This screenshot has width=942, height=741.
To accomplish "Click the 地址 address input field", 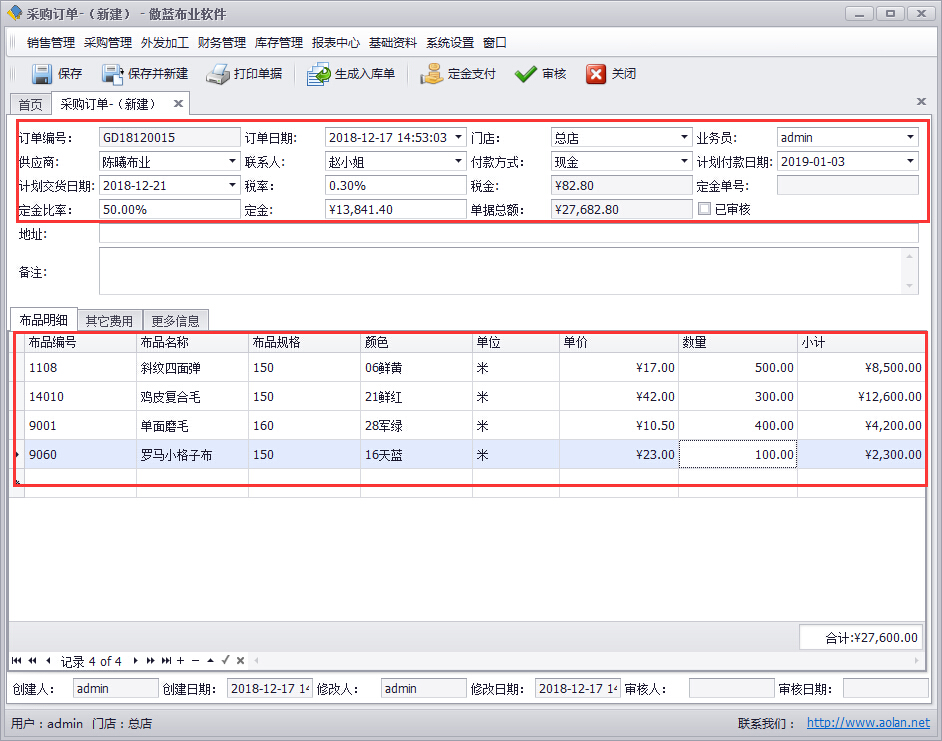I will click(x=508, y=234).
